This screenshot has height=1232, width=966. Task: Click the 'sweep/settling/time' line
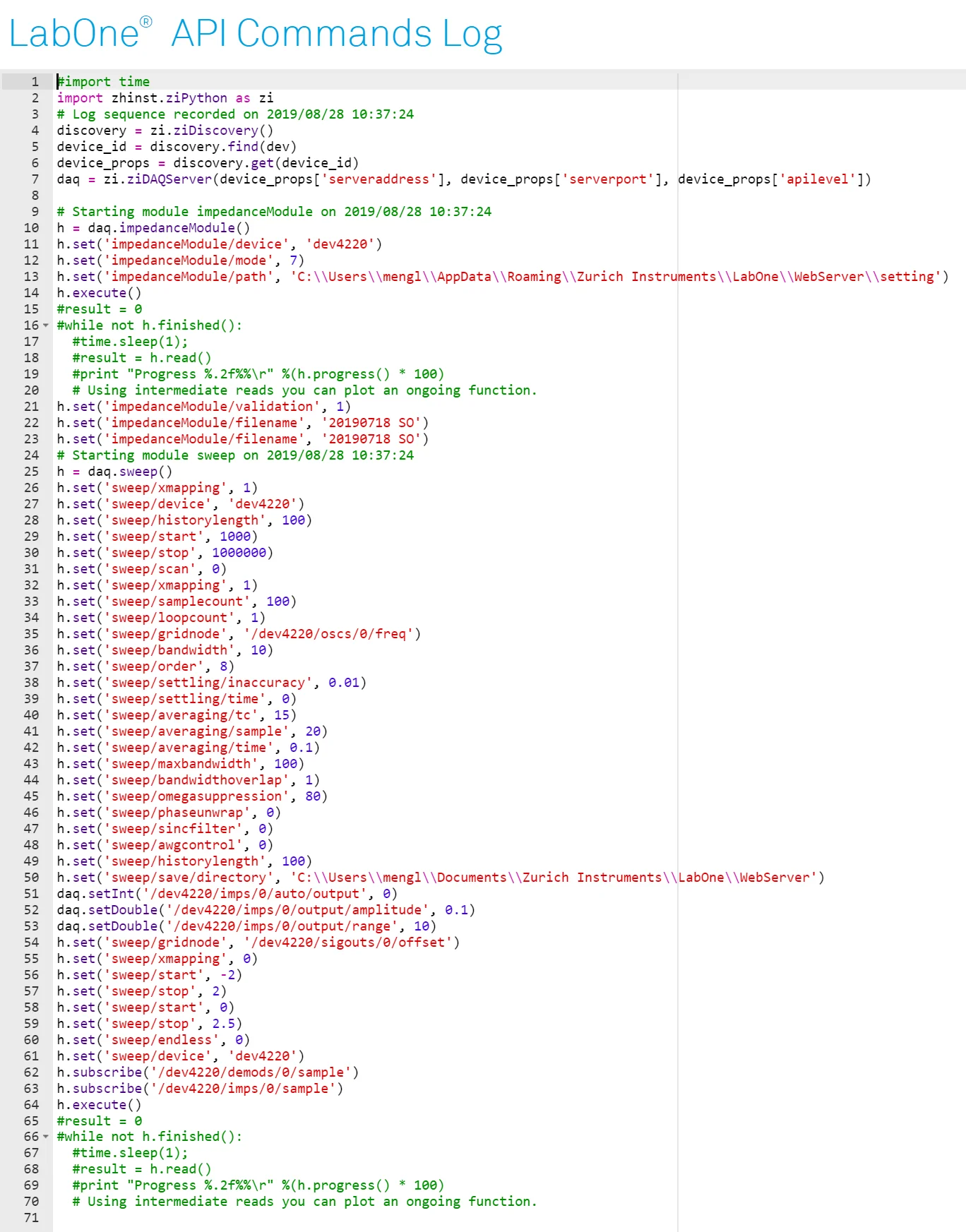point(177,699)
